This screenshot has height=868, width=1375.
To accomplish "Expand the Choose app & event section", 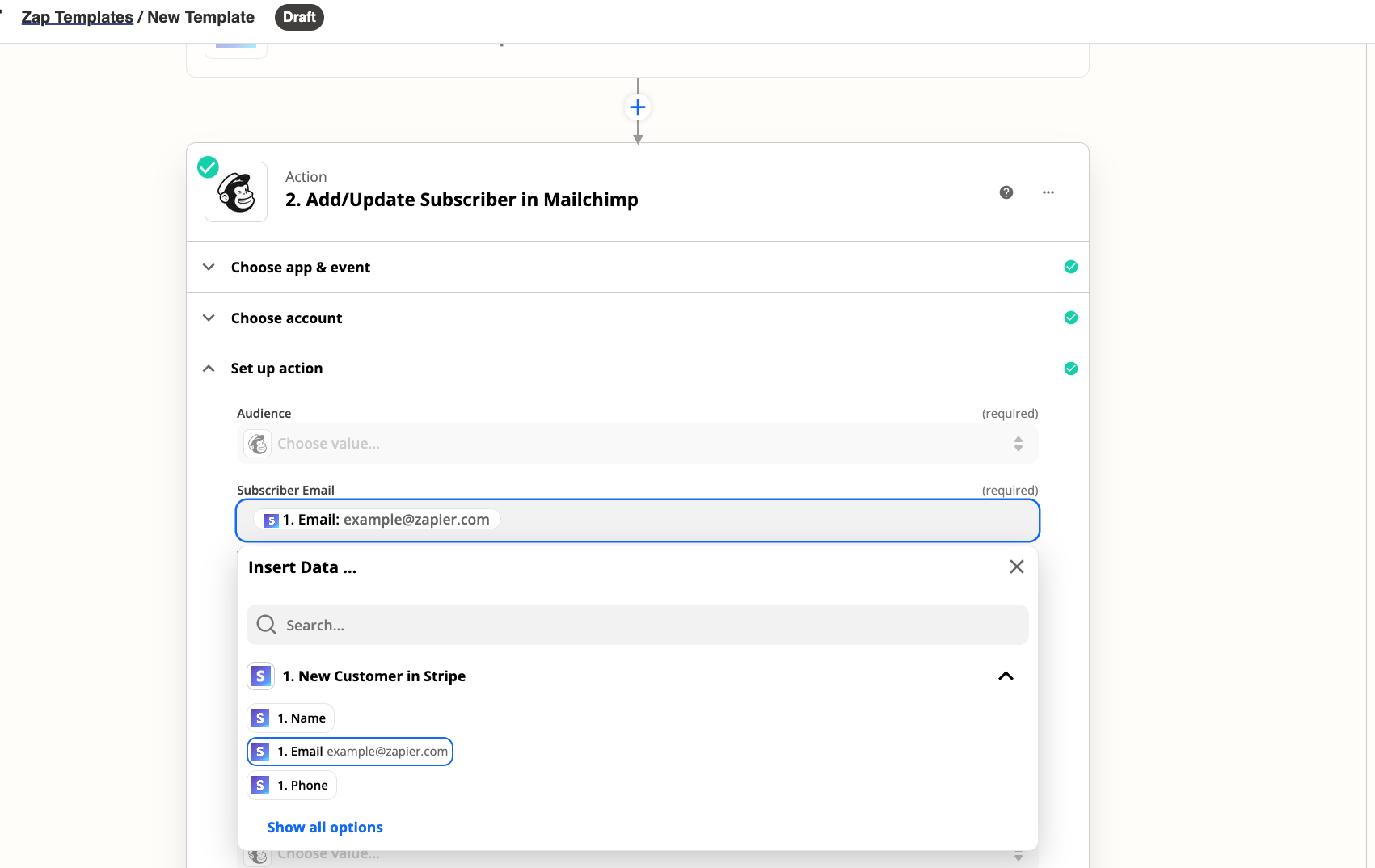I will point(209,267).
